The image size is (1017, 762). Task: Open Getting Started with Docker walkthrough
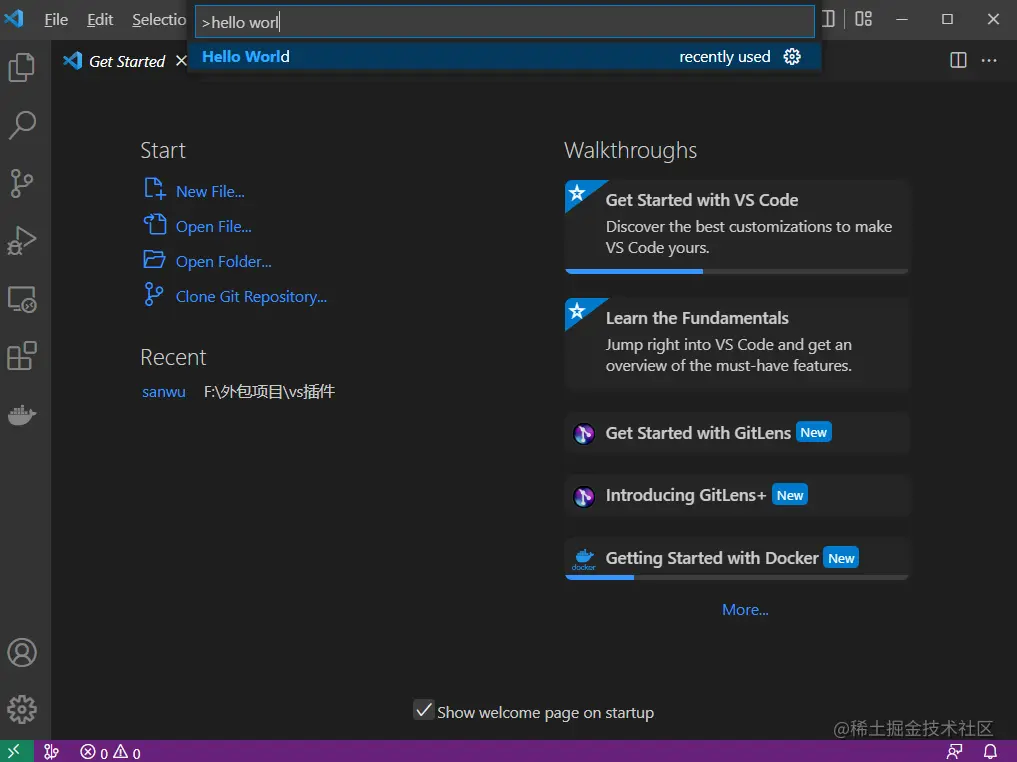point(737,558)
